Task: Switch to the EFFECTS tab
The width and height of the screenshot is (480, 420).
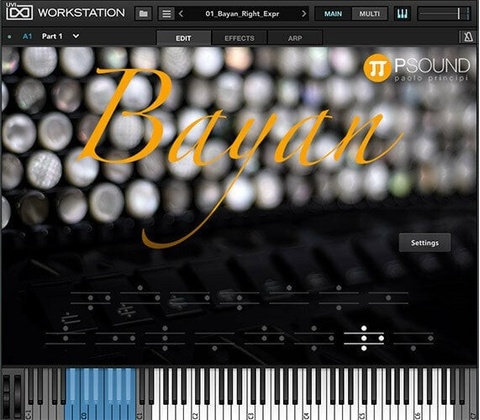Action: [x=239, y=38]
